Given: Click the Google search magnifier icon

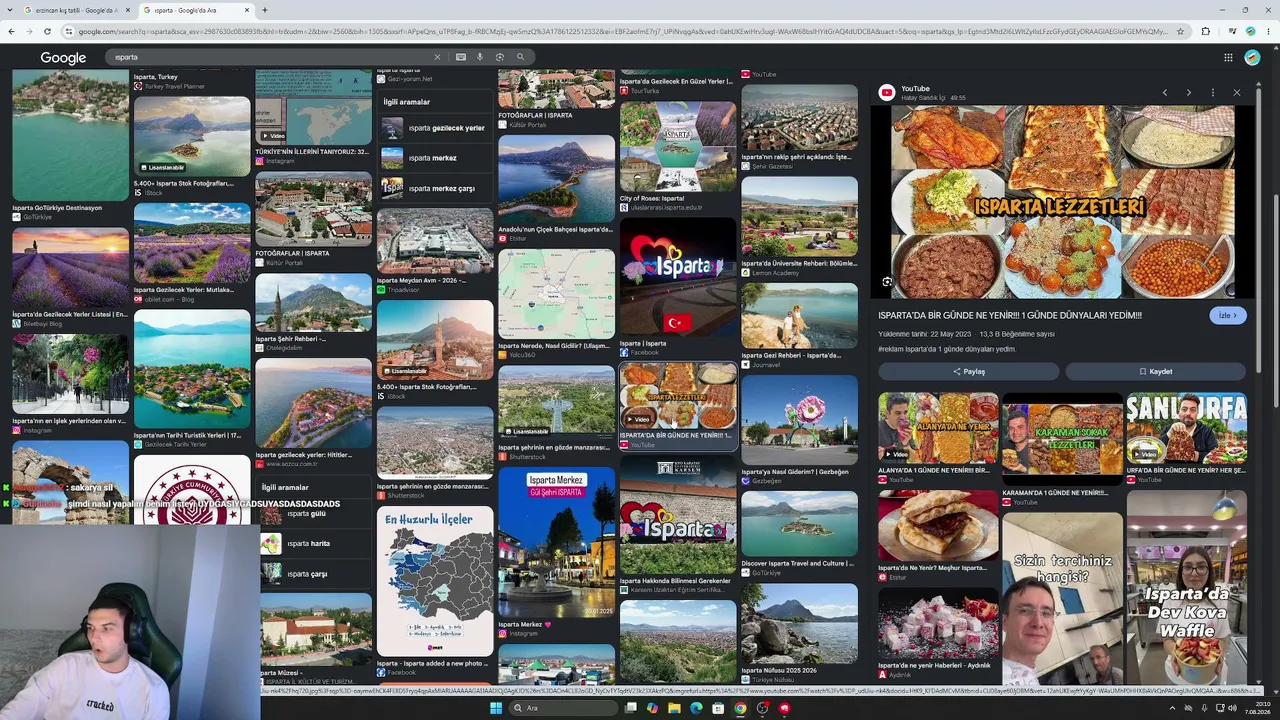Looking at the screenshot, I should (x=520, y=57).
